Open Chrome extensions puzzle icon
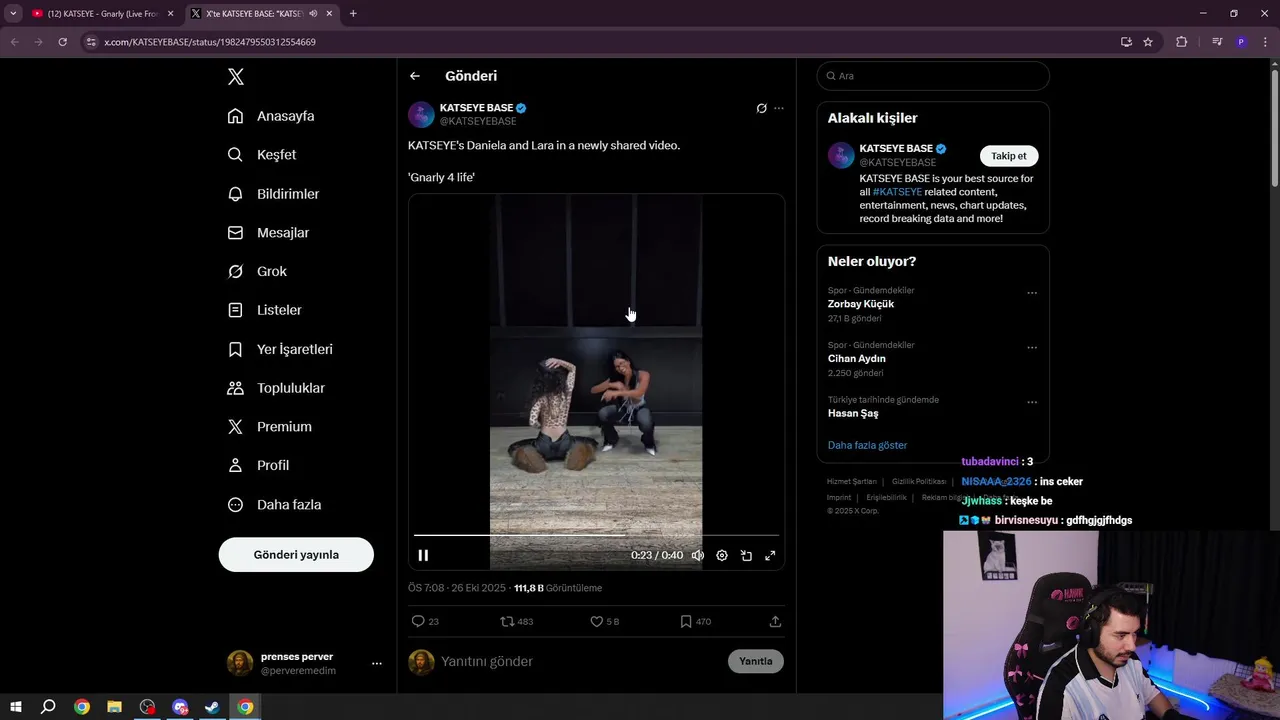1280x720 pixels. coord(1181,42)
